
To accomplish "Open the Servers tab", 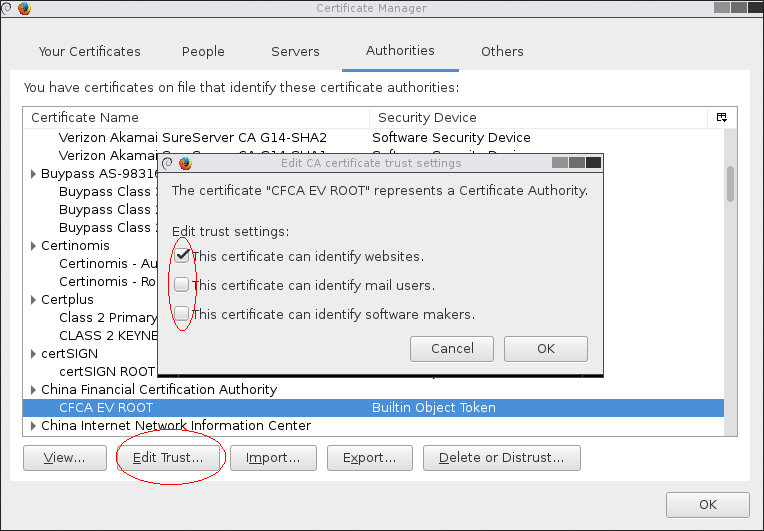I will 295,51.
